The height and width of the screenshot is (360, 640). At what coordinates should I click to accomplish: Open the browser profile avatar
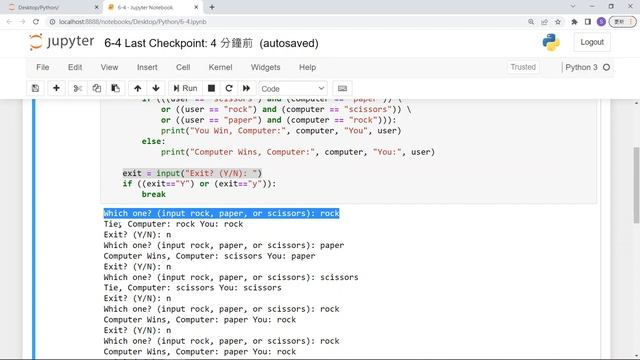click(601, 22)
